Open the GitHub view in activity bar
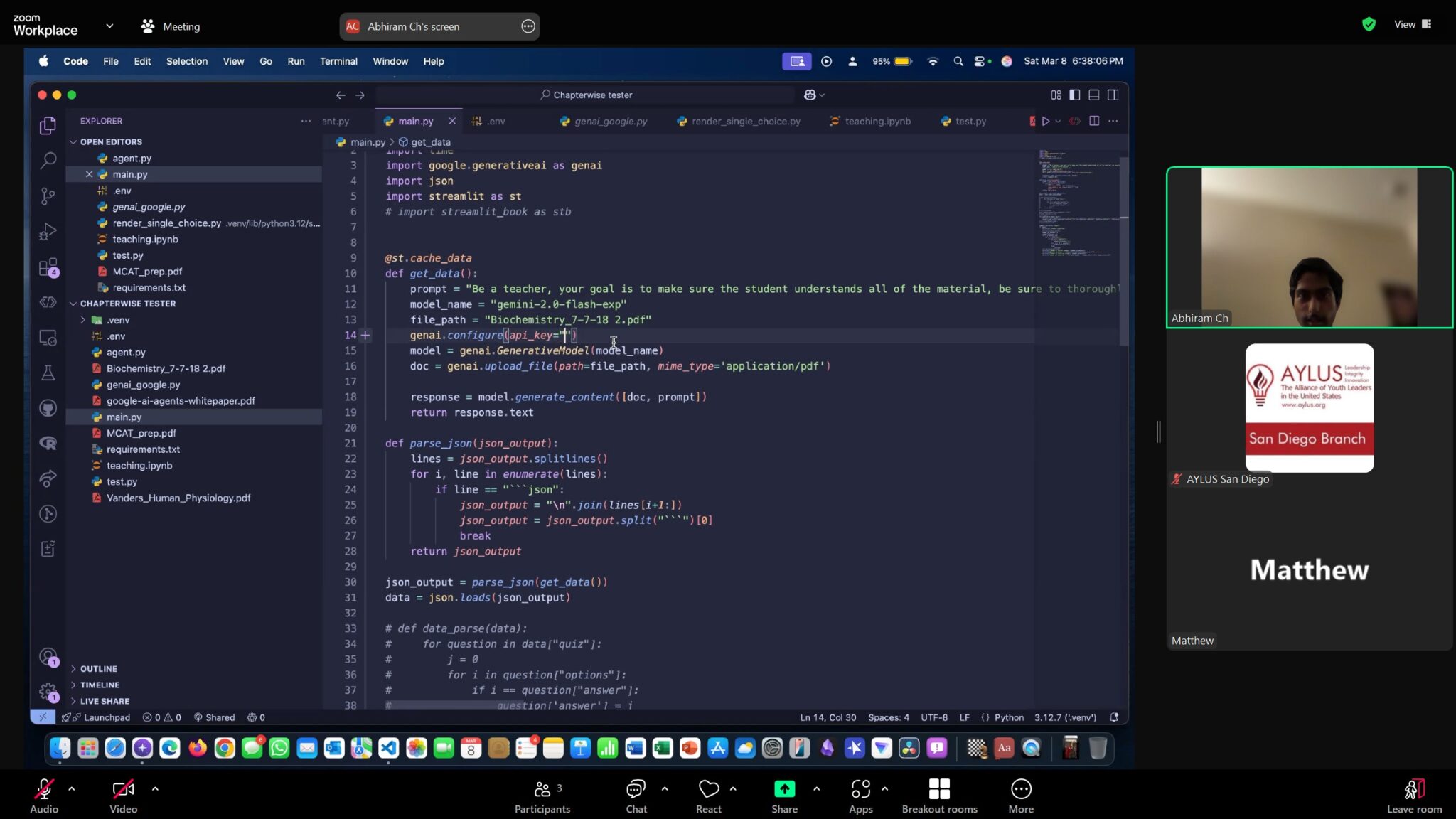1456x819 pixels. [48, 408]
